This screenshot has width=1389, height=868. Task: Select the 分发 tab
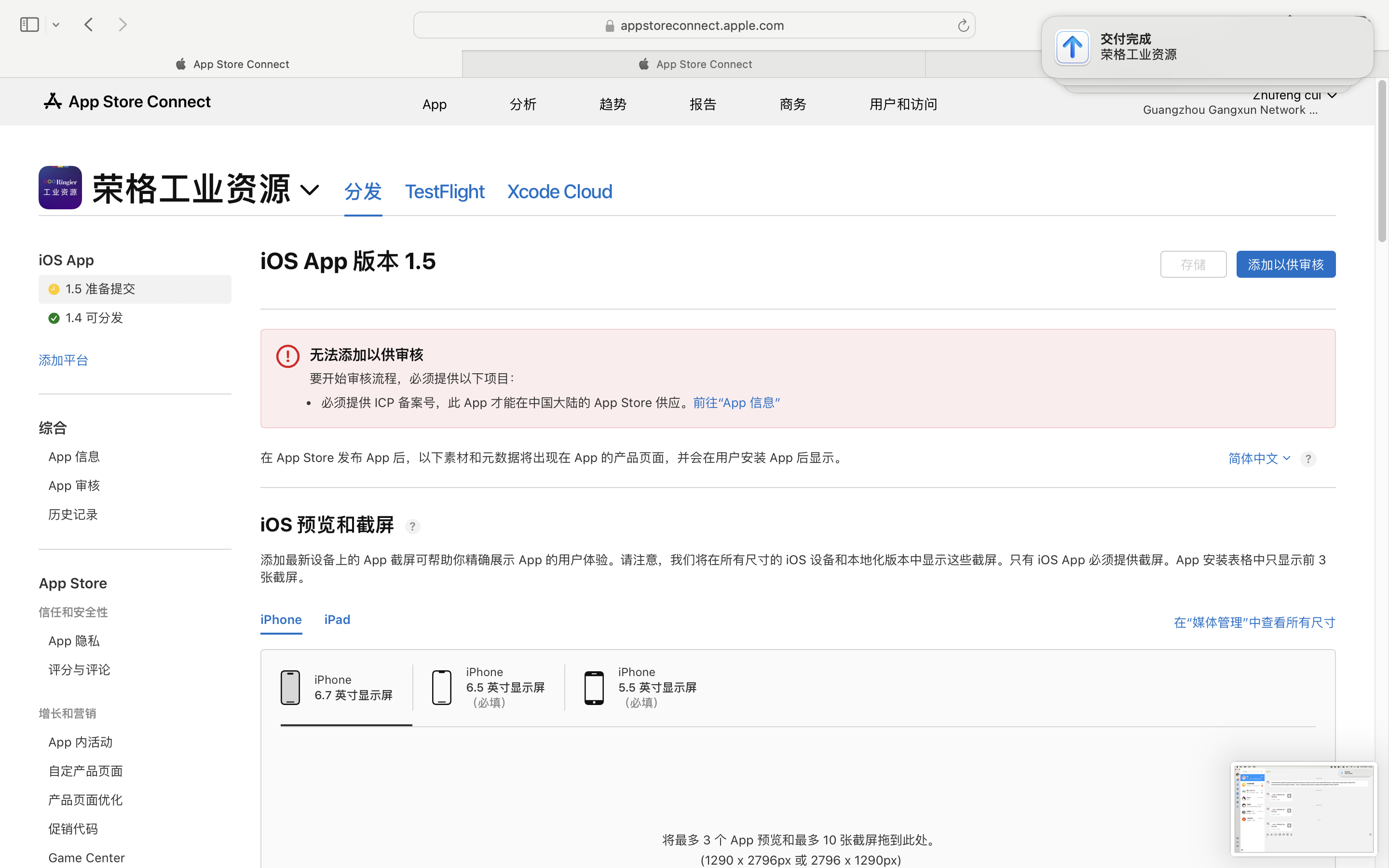pos(363,192)
